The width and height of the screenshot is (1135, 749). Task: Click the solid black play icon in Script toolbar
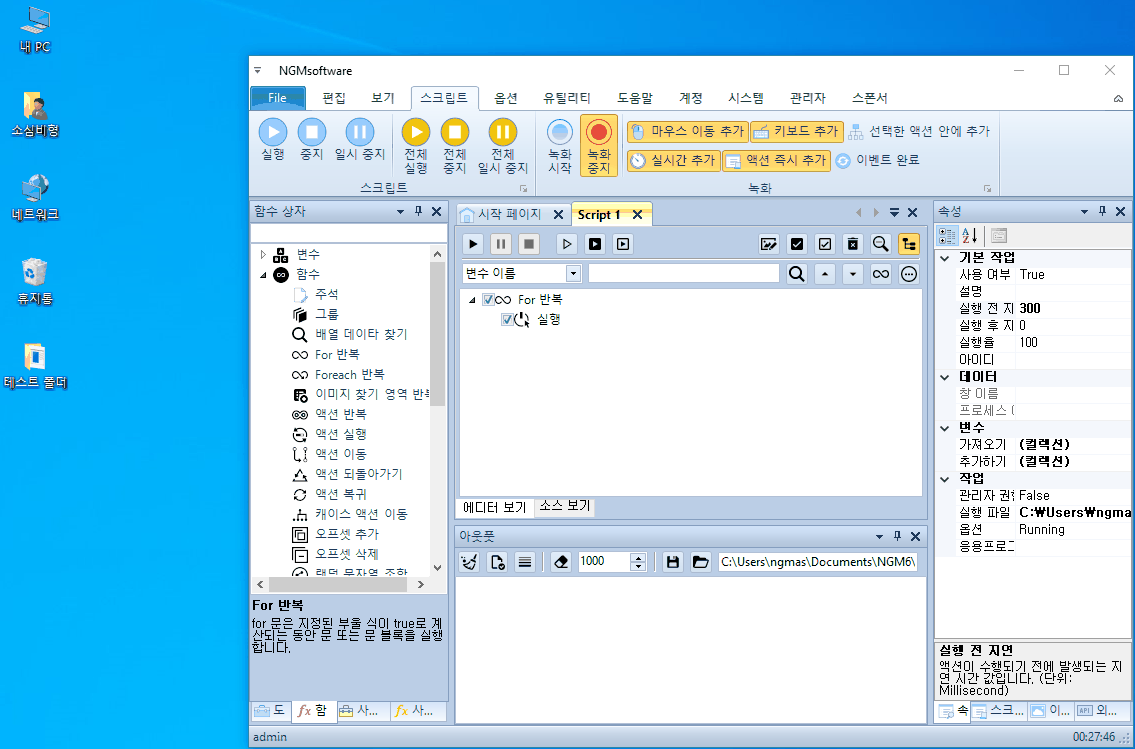[473, 245]
